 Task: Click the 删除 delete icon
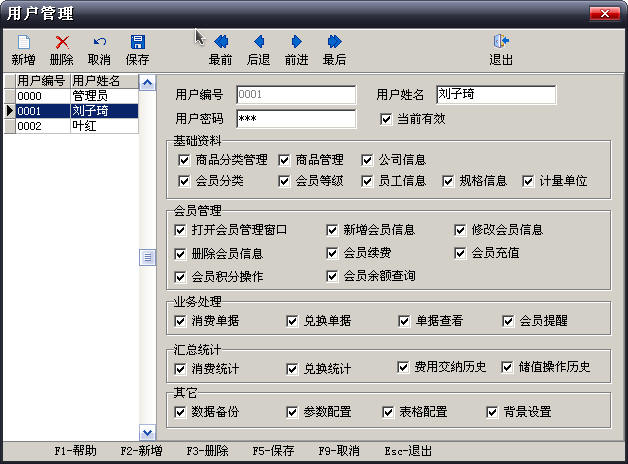click(x=62, y=42)
